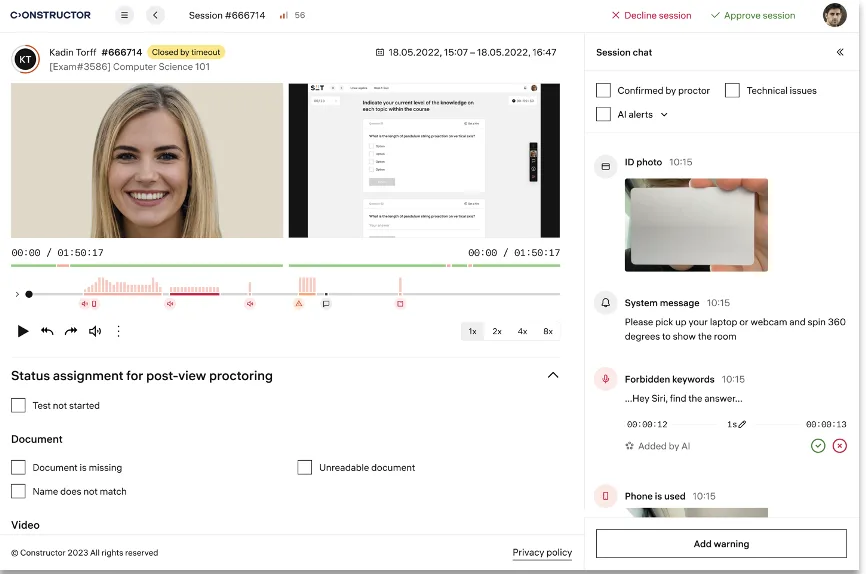This screenshot has height=574, width=866.
Task: Edit the 1s duration with pencil icon
Action: coord(742,424)
